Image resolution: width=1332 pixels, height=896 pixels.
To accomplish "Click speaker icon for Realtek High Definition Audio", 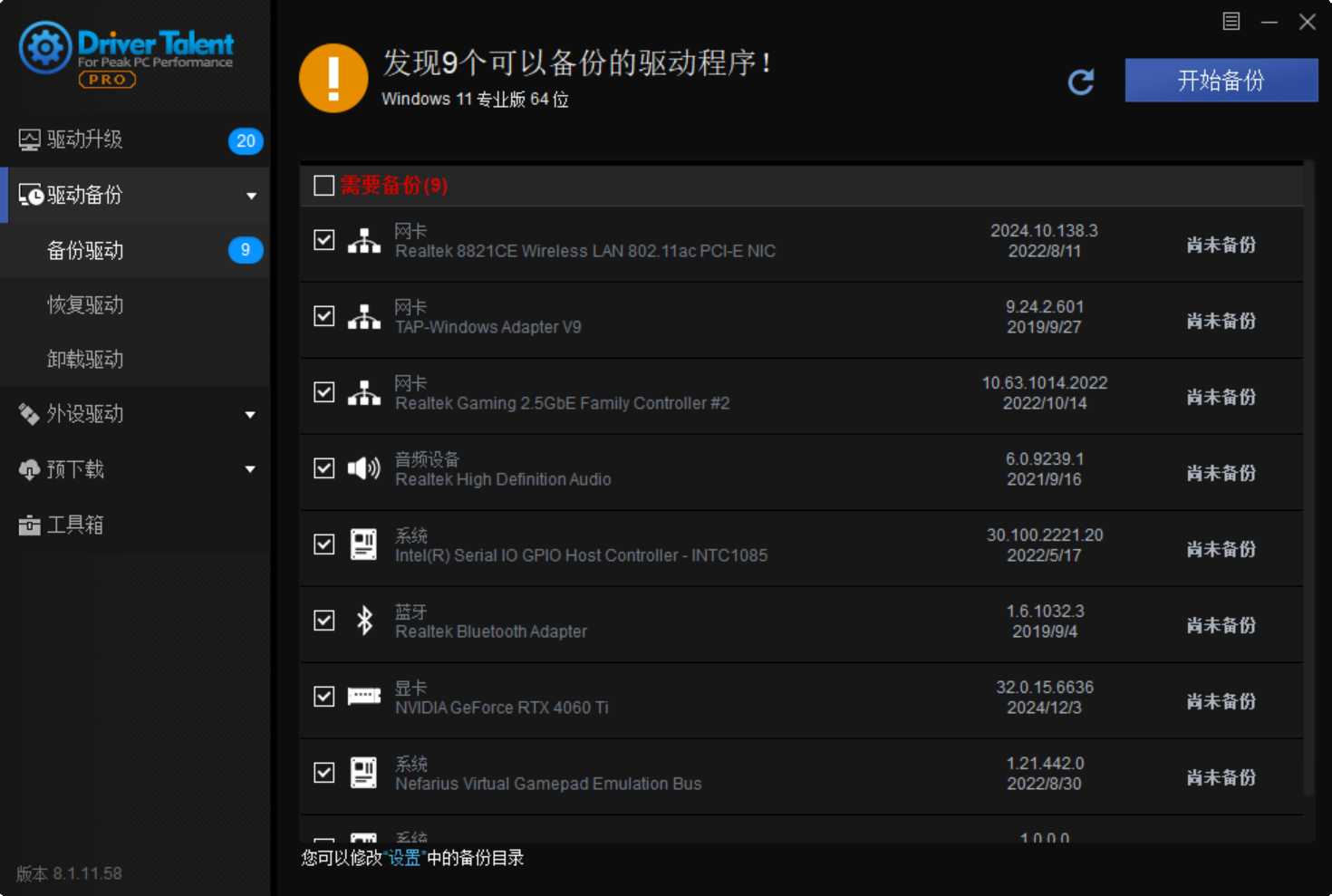I will click(x=364, y=468).
